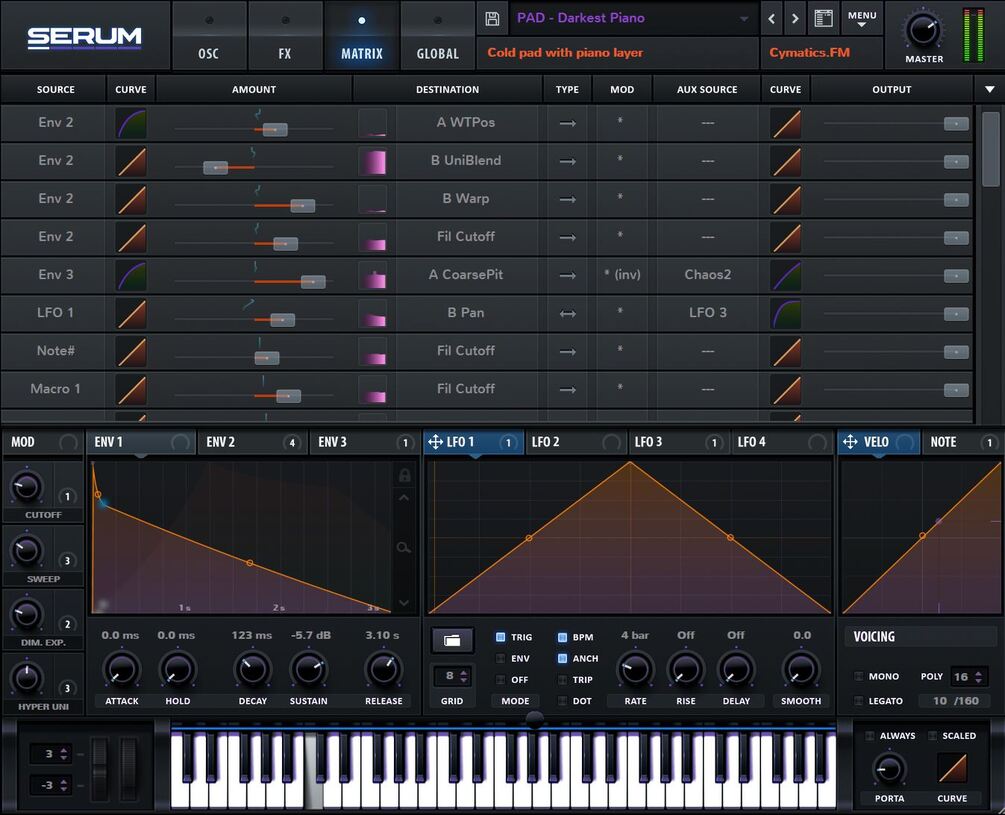1005x815 pixels.
Task: Open the preset name dropdown
Action: click(633, 18)
